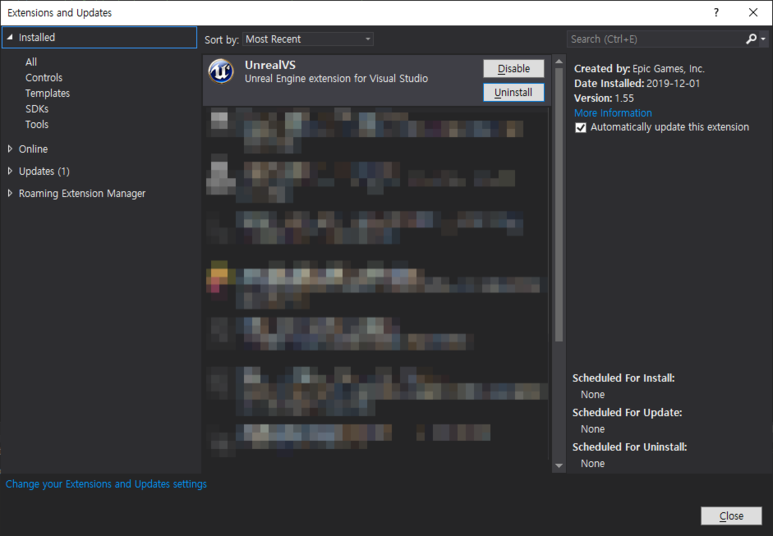
Task: Select the Controls category
Action: pos(44,77)
